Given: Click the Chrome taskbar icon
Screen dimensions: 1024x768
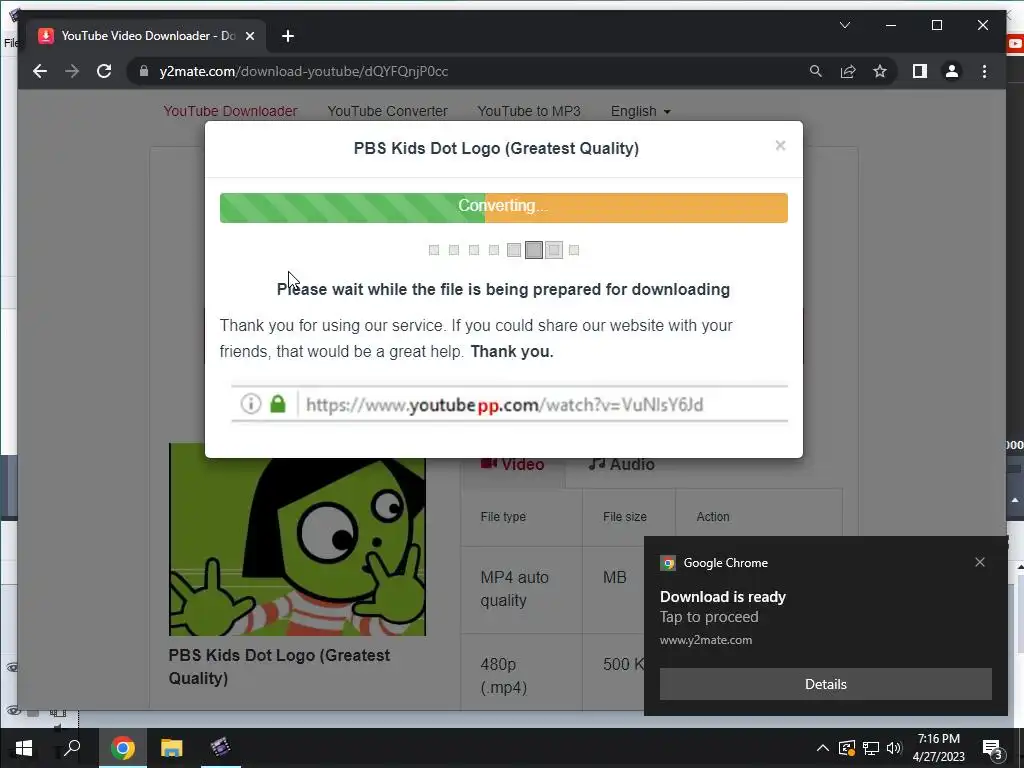Looking at the screenshot, I should (122, 748).
